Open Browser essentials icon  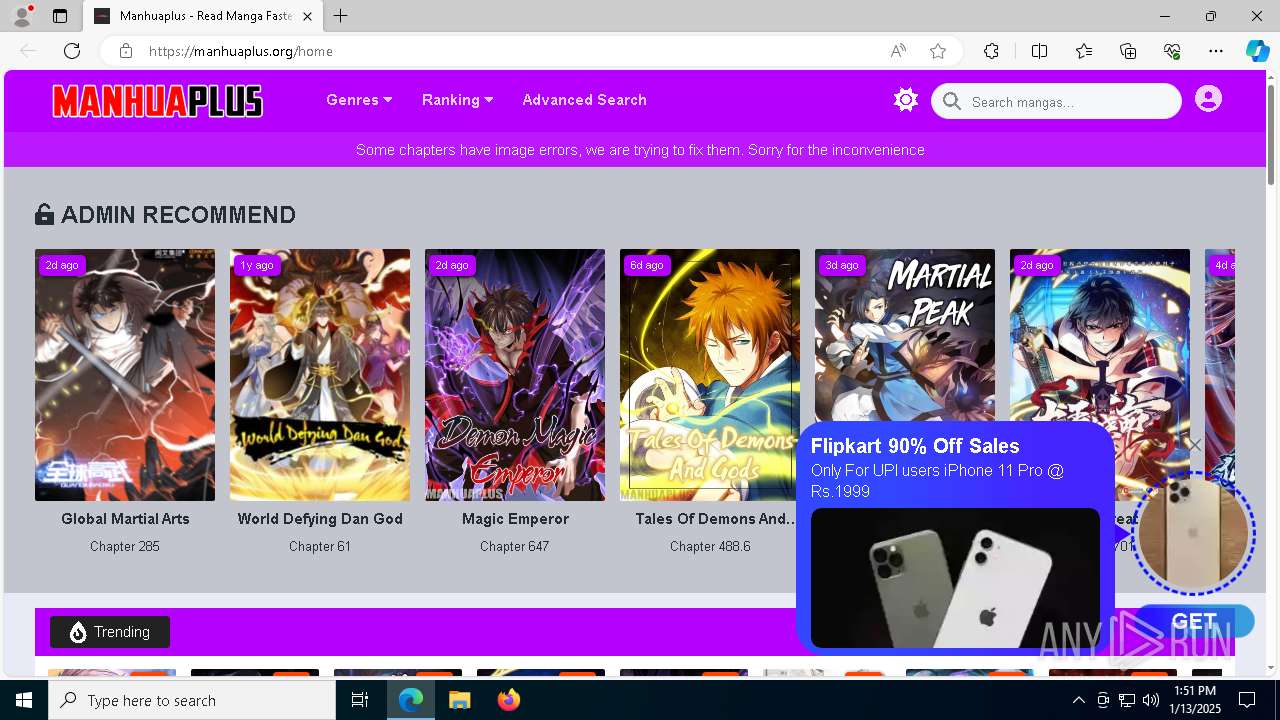pyautogui.click(x=1172, y=51)
